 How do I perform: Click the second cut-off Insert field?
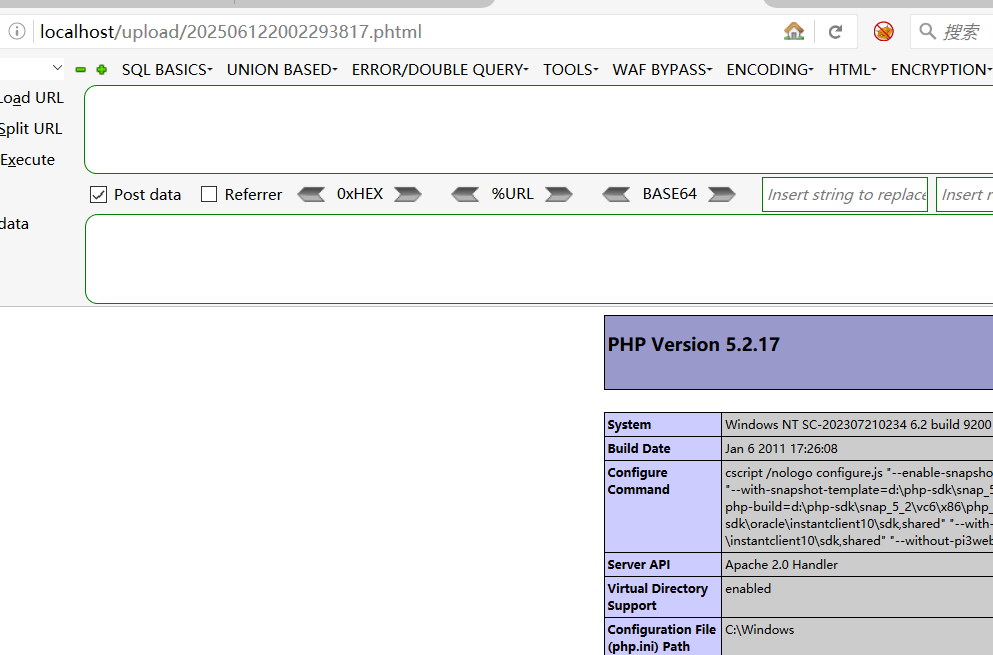[965, 194]
